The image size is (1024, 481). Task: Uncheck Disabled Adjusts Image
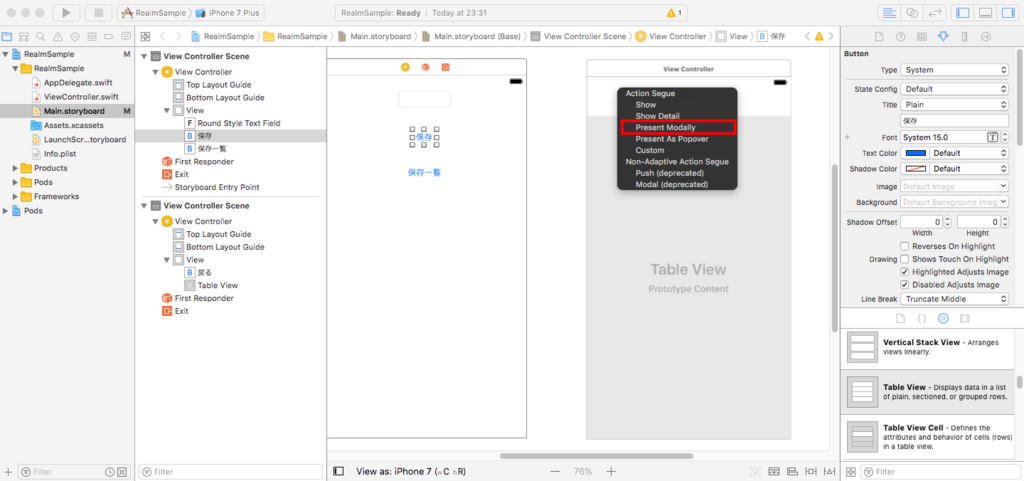click(904, 285)
